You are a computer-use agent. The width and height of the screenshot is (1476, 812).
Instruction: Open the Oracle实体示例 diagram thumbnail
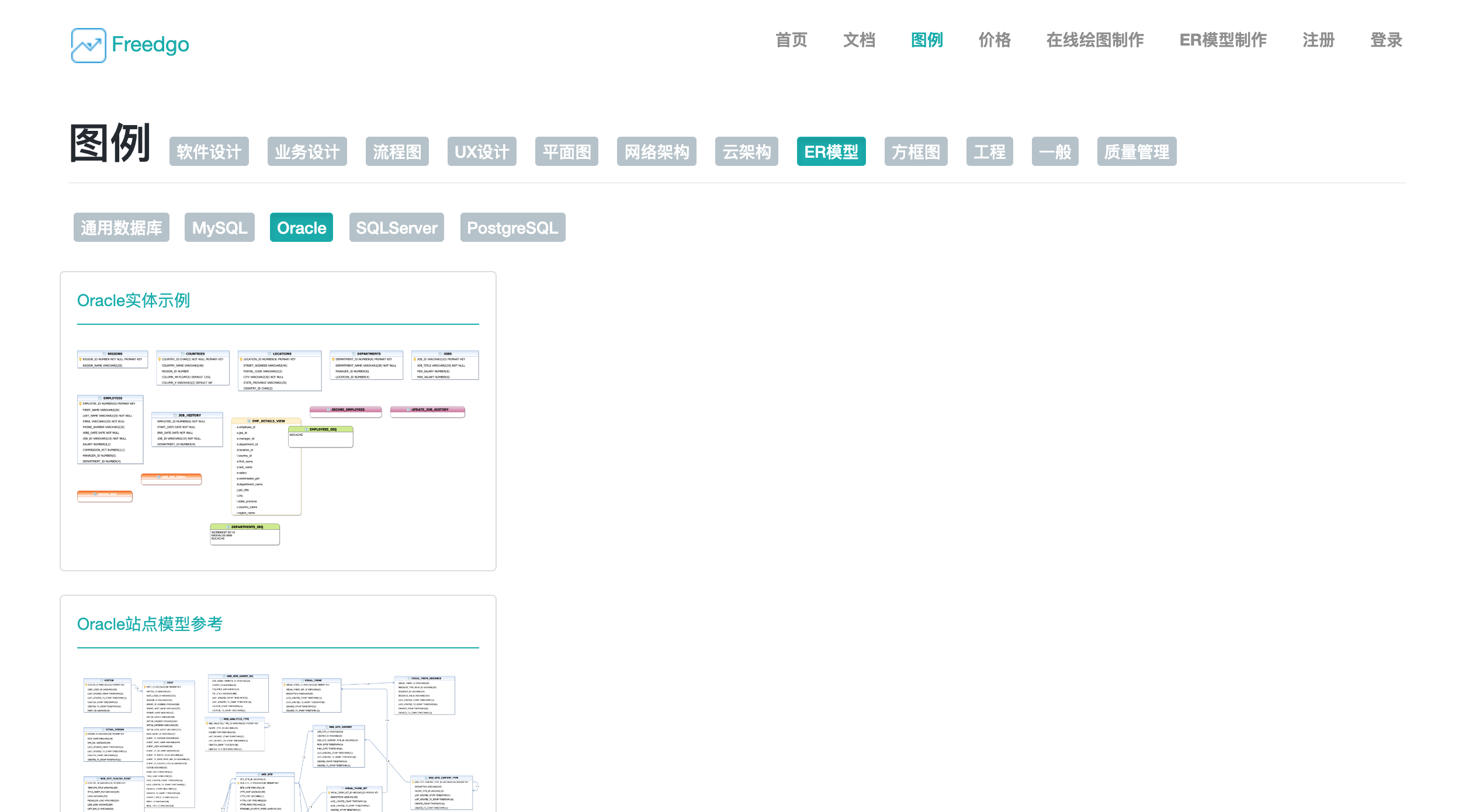coord(278,447)
